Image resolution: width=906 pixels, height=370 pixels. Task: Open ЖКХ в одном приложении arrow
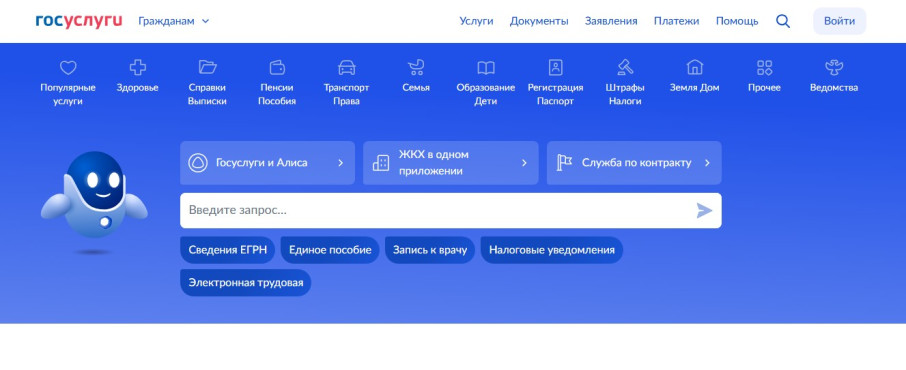point(524,163)
